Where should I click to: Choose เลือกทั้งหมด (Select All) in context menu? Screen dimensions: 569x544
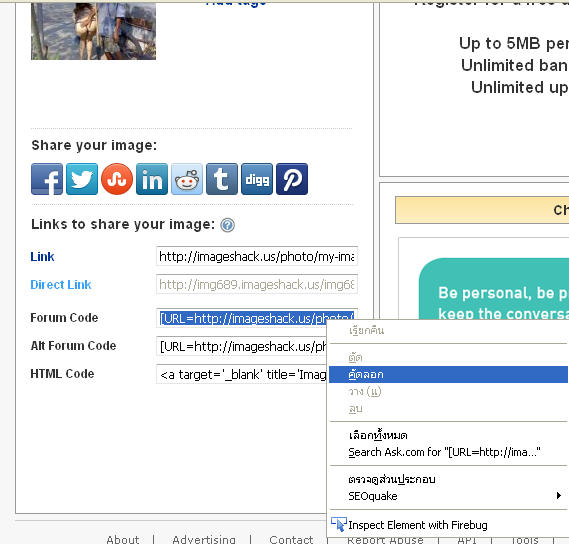pyautogui.click(x=448, y=435)
